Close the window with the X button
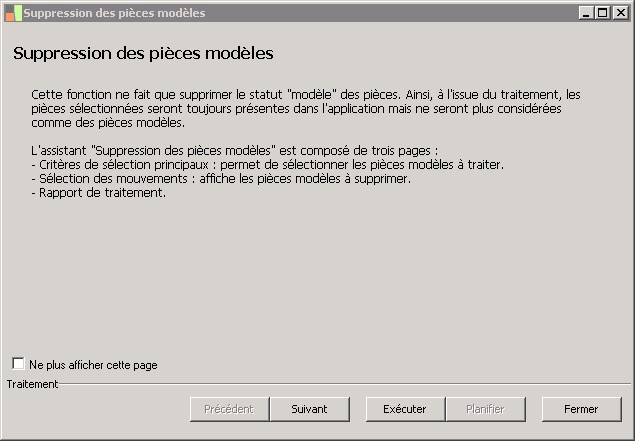The height and width of the screenshot is (441, 635). tap(618, 13)
